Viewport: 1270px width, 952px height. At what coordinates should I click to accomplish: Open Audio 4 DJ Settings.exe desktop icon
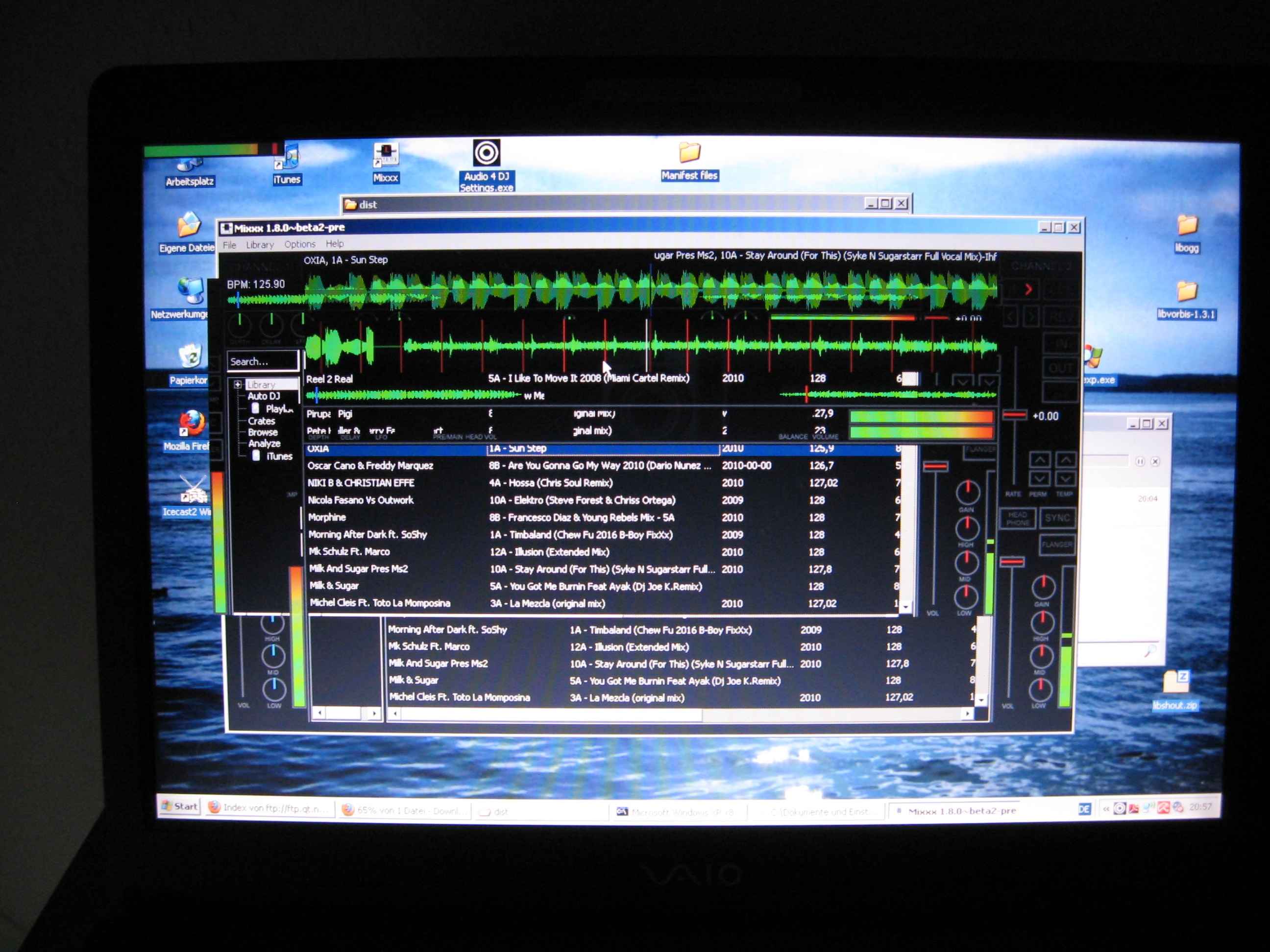pos(487,165)
